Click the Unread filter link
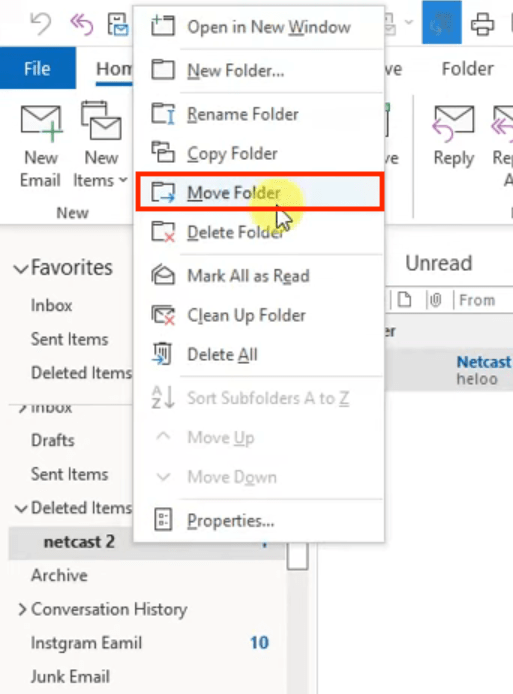The height and width of the screenshot is (694, 513). coord(439,263)
